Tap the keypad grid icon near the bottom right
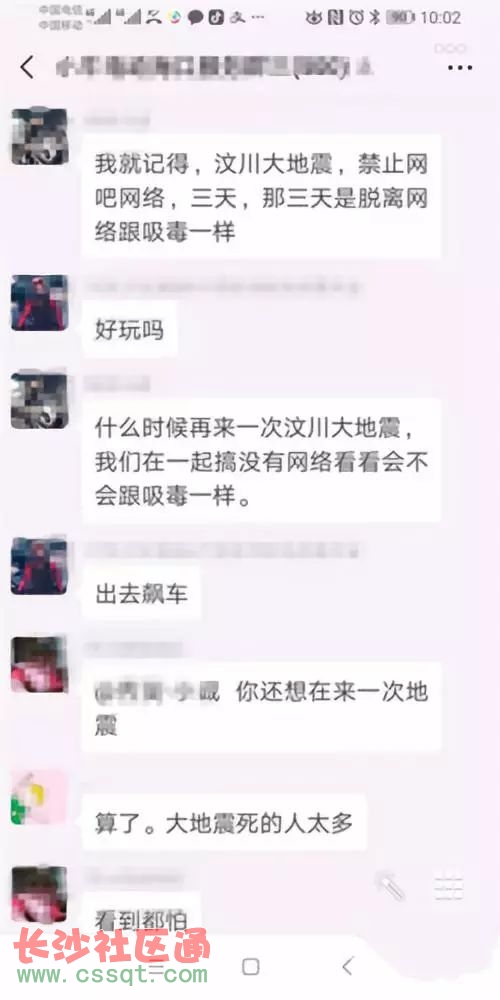The height and width of the screenshot is (1000, 500). click(448, 887)
